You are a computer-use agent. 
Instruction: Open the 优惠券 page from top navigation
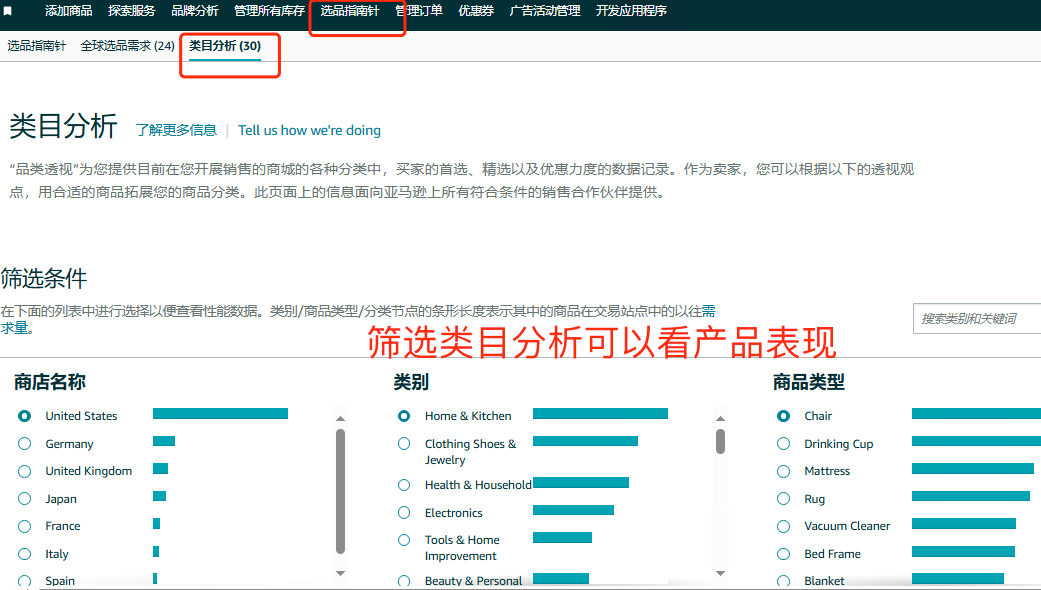click(475, 12)
